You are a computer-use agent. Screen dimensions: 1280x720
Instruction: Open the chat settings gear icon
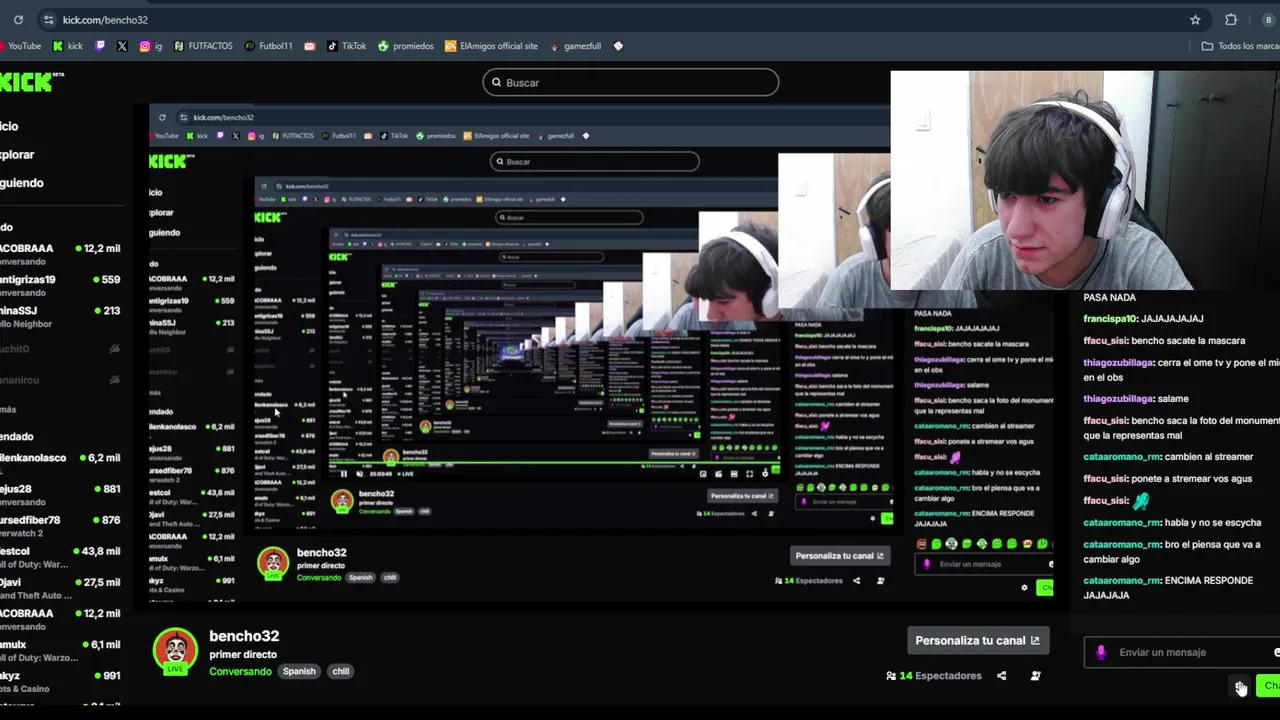(x=1240, y=686)
